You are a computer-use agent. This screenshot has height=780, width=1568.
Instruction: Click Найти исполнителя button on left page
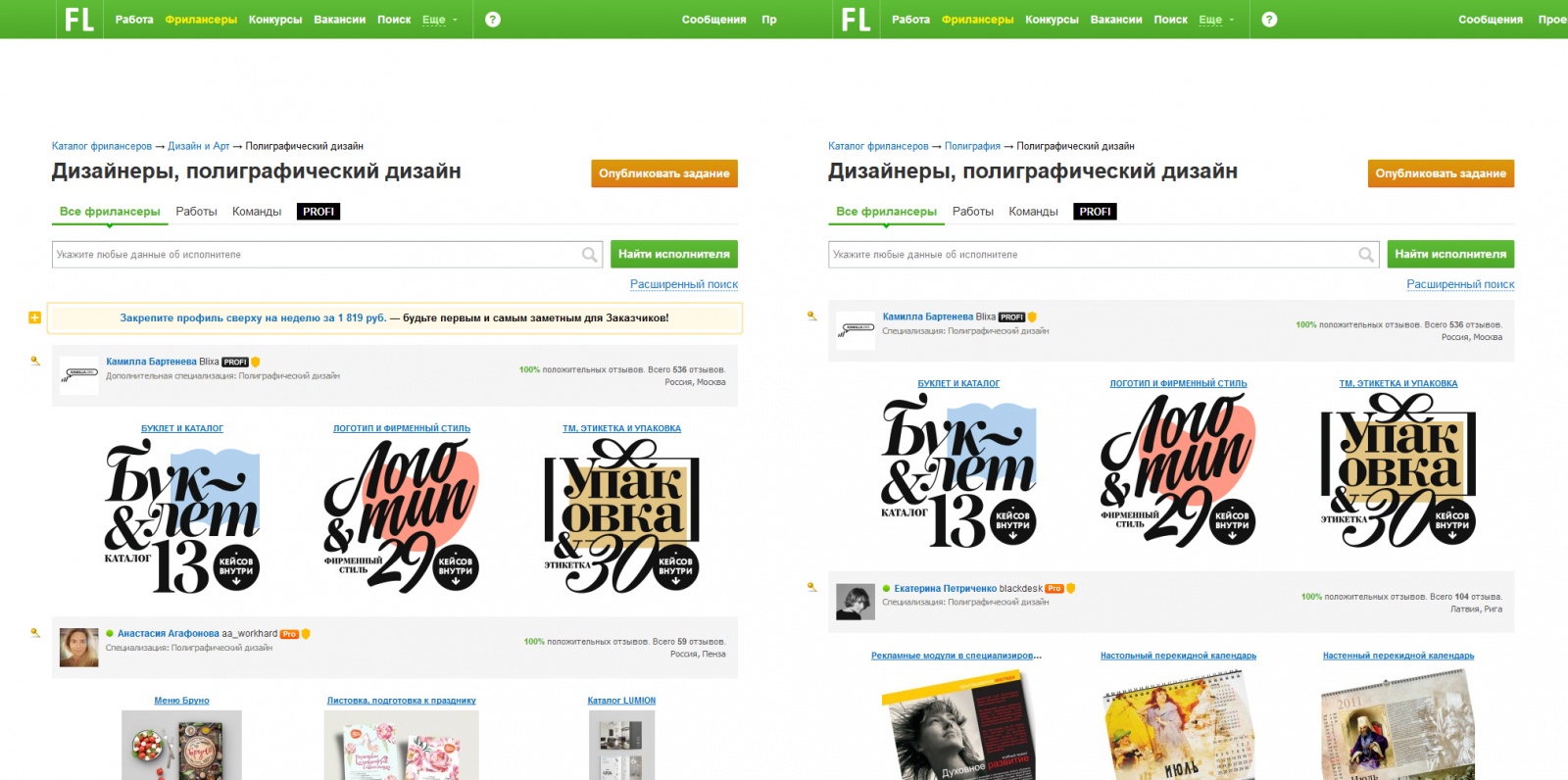[674, 254]
